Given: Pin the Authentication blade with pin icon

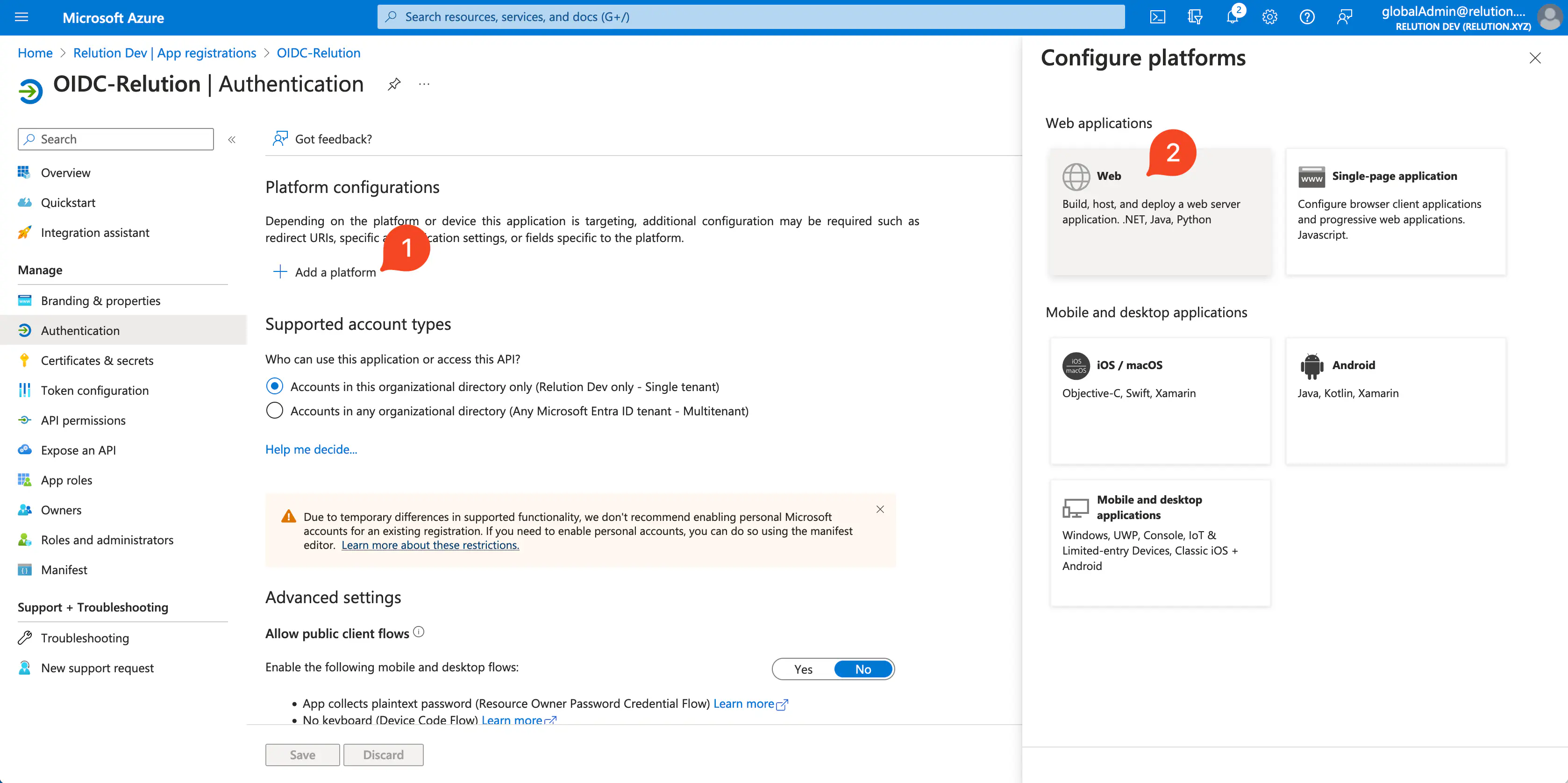Looking at the screenshot, I should pyautogui.click(x=394, y=84).
